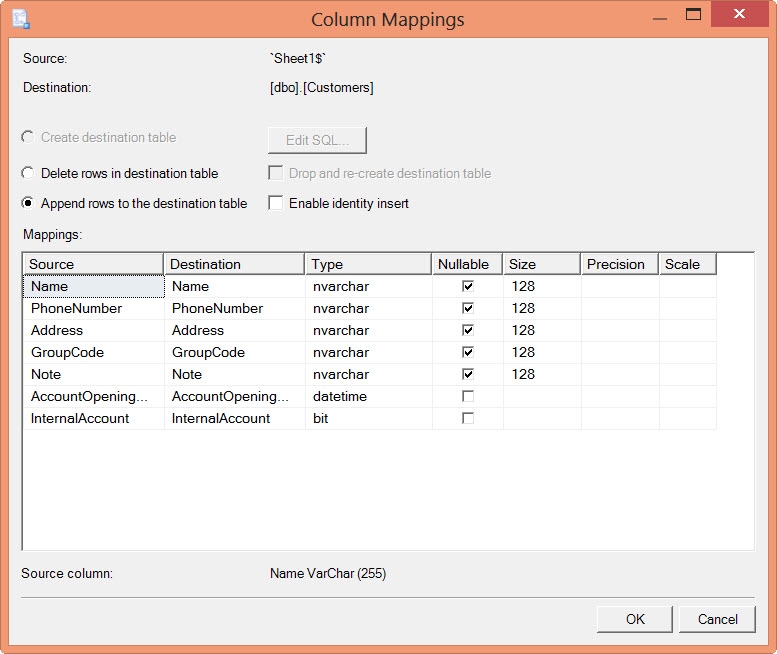Open destination dropdown for AccountOpening... row
777x654 pixels.
click(x=235, y=396)
